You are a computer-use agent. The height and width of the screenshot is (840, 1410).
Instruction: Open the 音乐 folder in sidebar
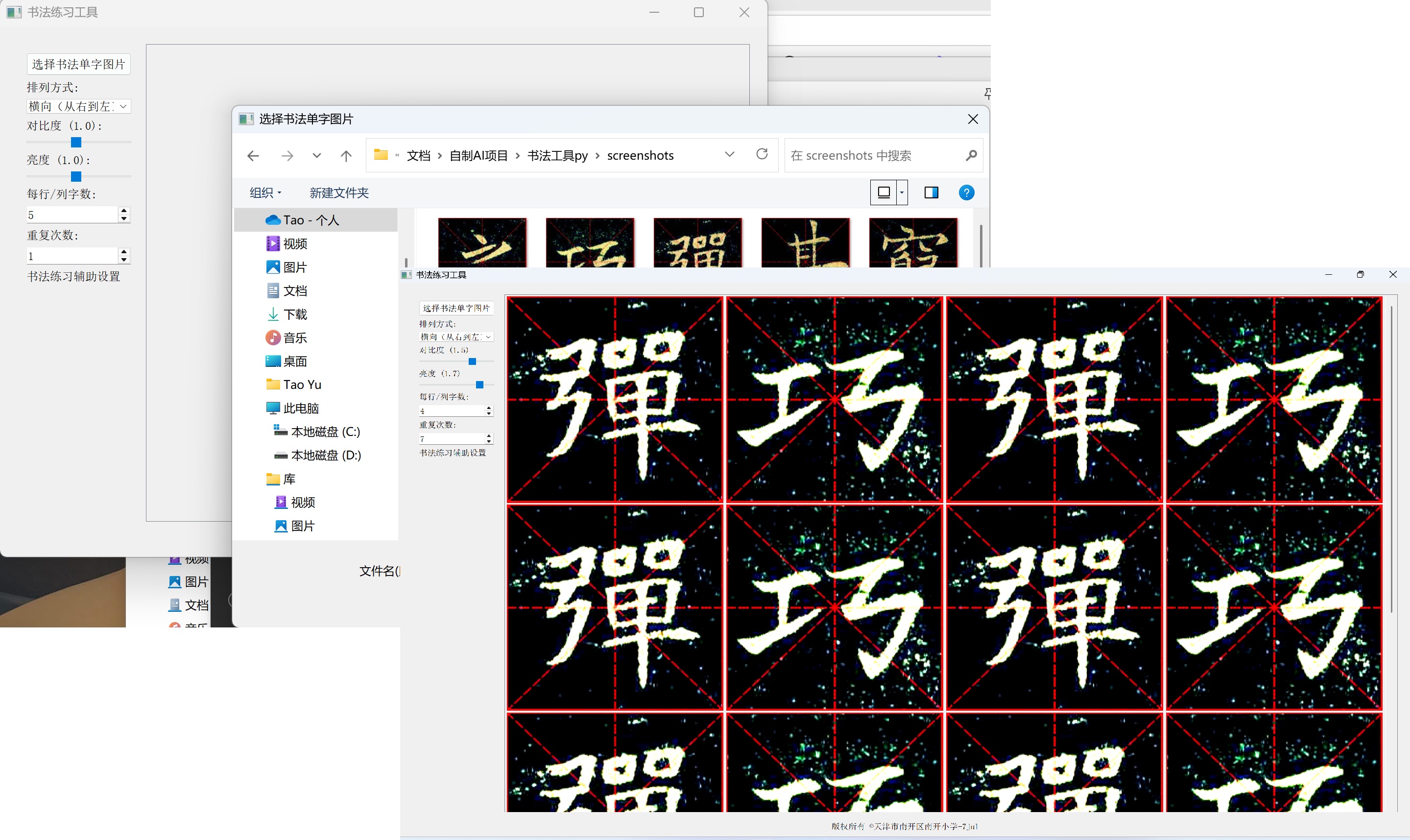[x=295, y=338]
